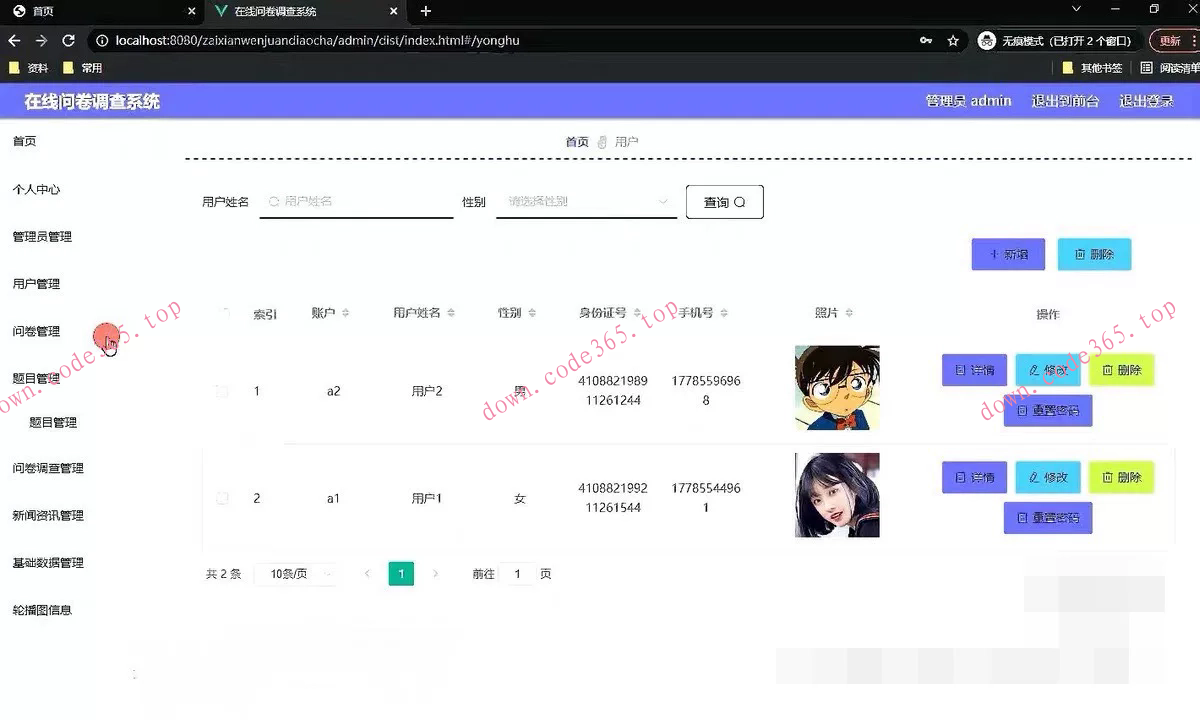The image size is (1200, 720).
Task: Click the browser page reload icon
Action: coord(67,41)
